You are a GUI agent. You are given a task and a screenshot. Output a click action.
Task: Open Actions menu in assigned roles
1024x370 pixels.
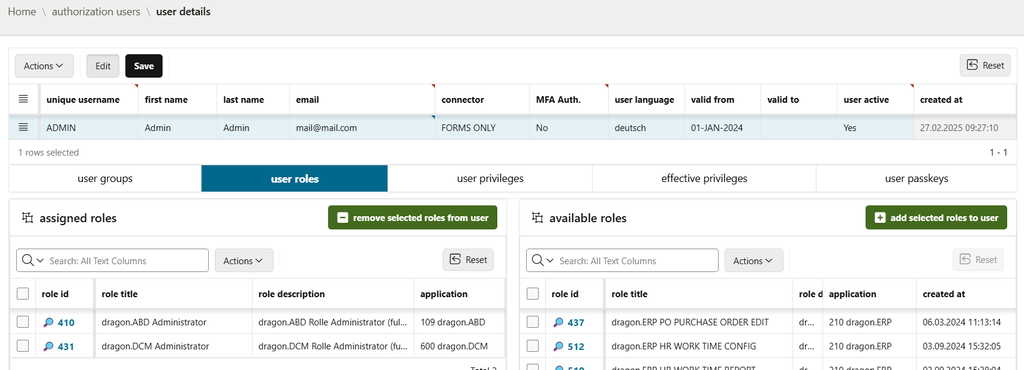[x=244, y=260]
